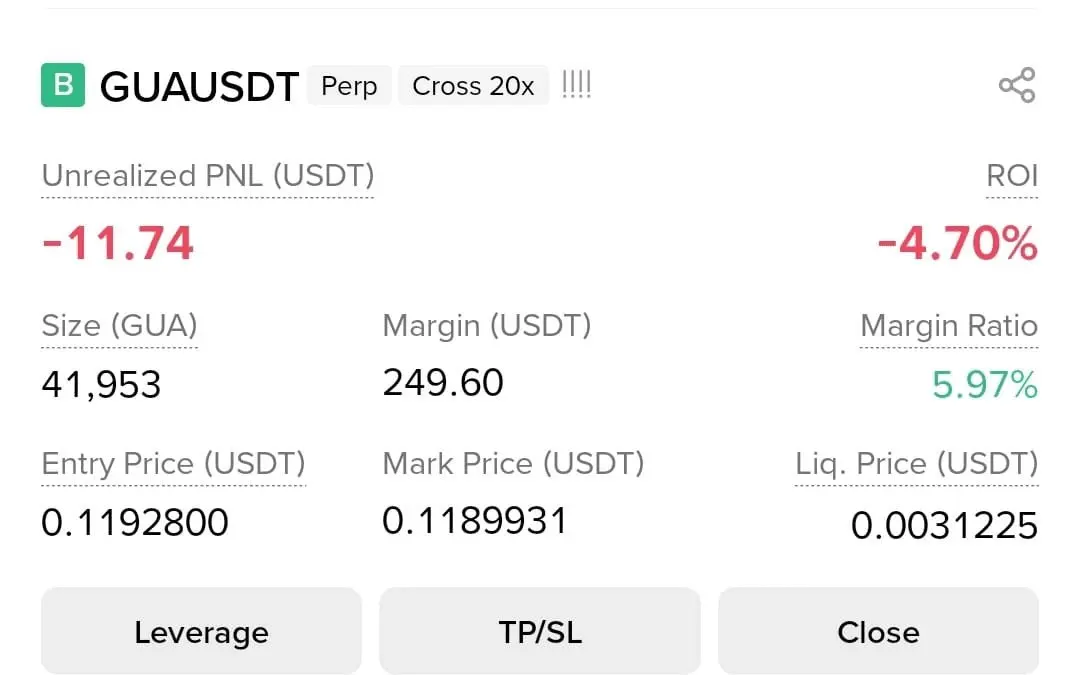Tap the four-bar ADL indicator
Image resolution: width=1079 pixels, height=675 pixels.
coord(577,85)
